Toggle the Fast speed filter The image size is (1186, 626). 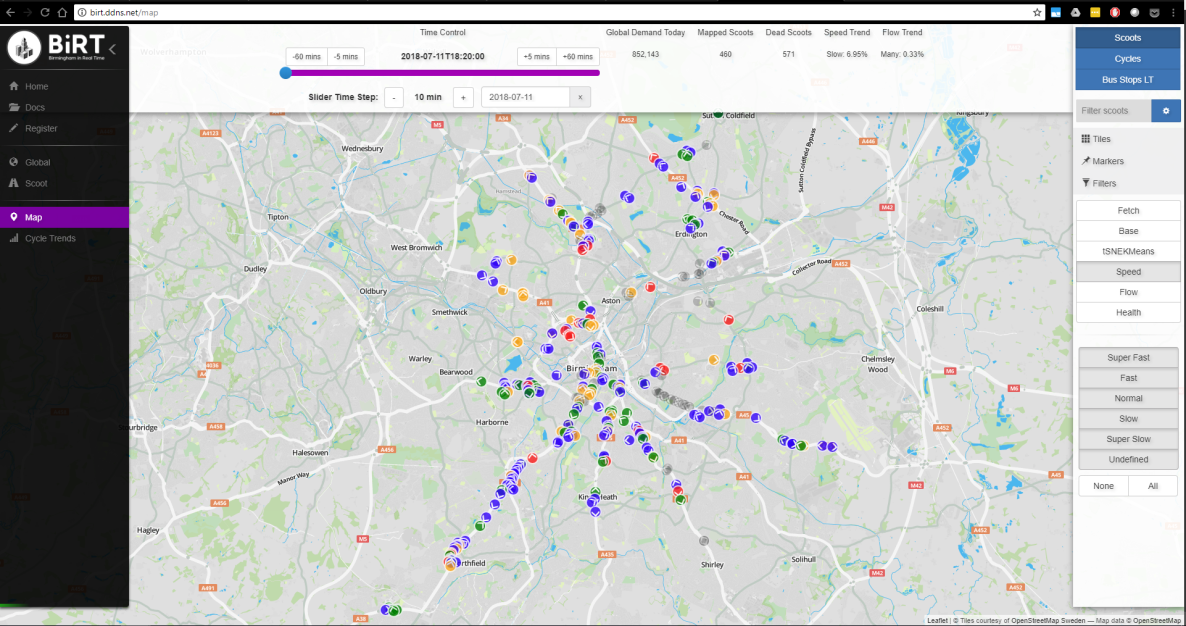[x=1128, y=378]
